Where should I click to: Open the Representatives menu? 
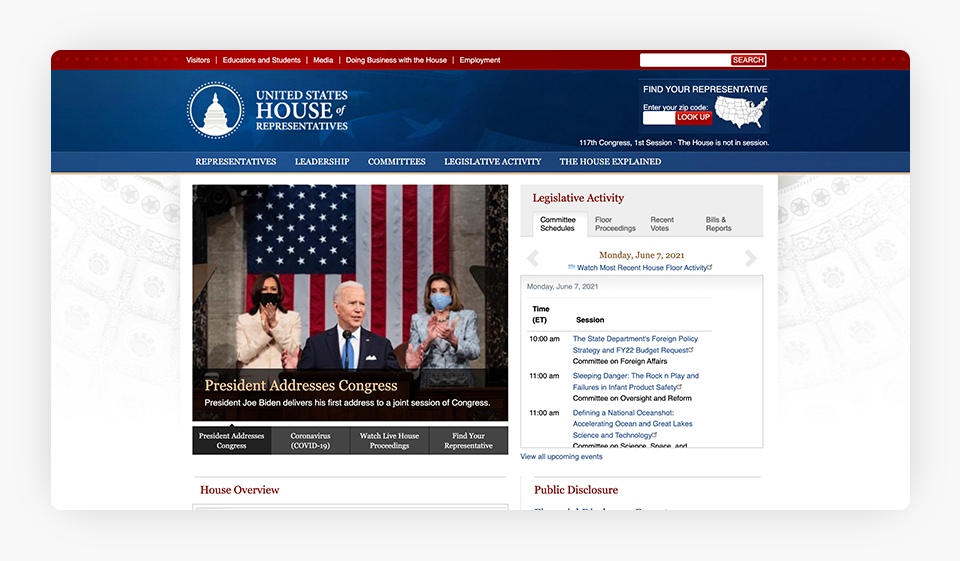tap(235, 162)
